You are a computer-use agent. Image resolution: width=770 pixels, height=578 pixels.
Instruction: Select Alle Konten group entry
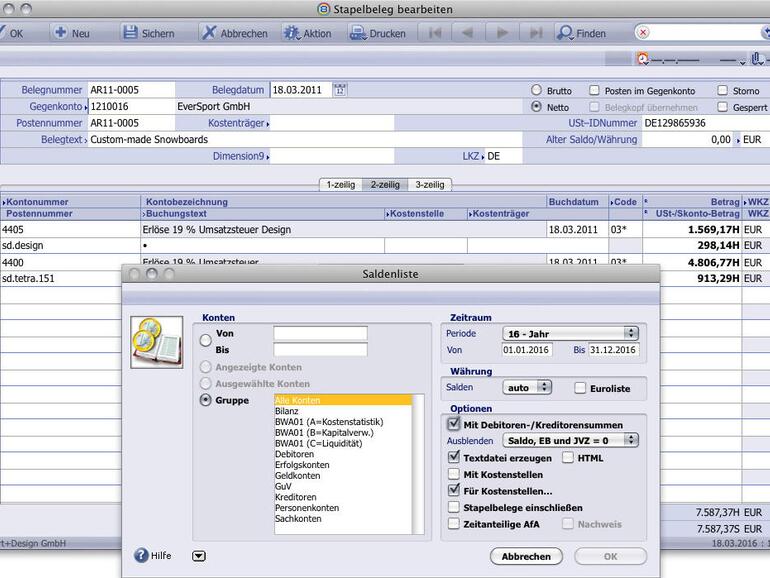pos(343,400)
